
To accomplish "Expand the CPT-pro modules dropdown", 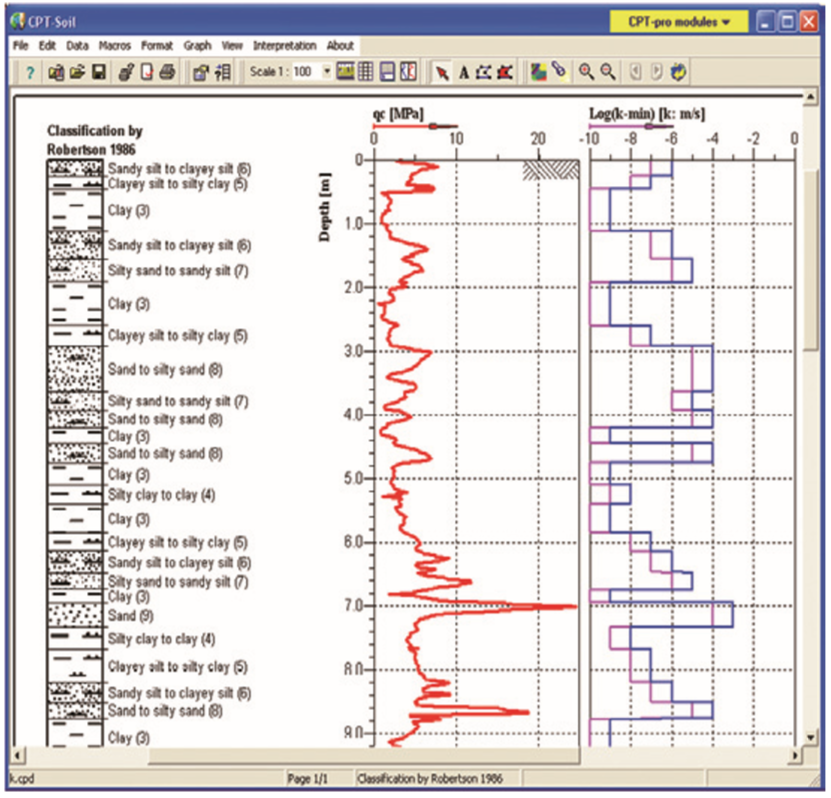I will 679,20.
